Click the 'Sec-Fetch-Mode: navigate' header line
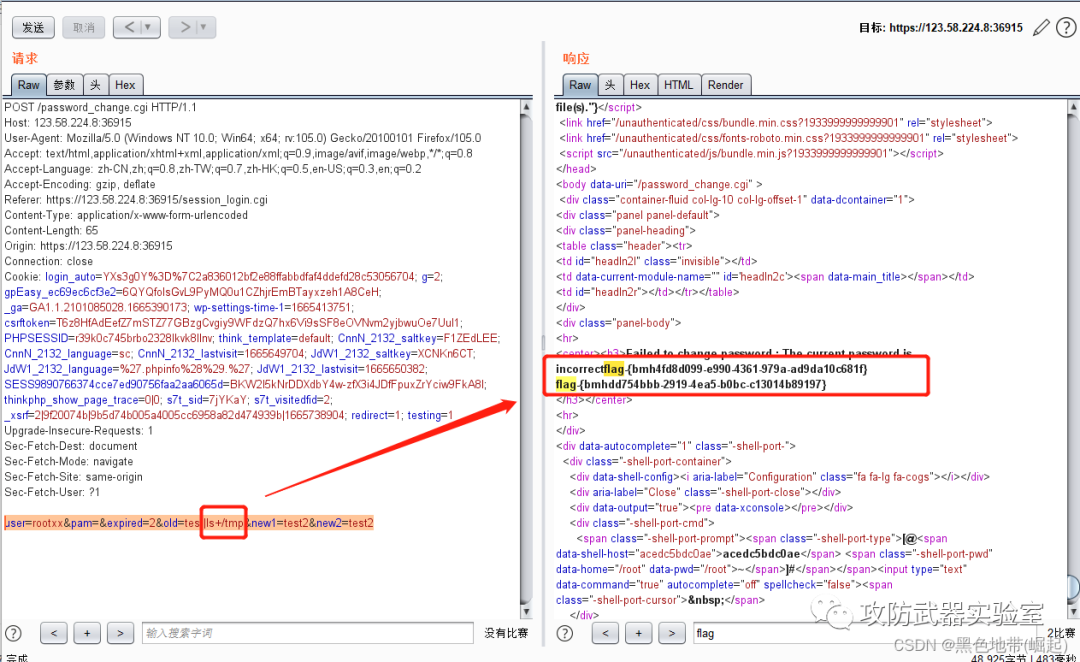Image resolution: width=1080 pixels, height=662 pixels. (x=69, y=462)
